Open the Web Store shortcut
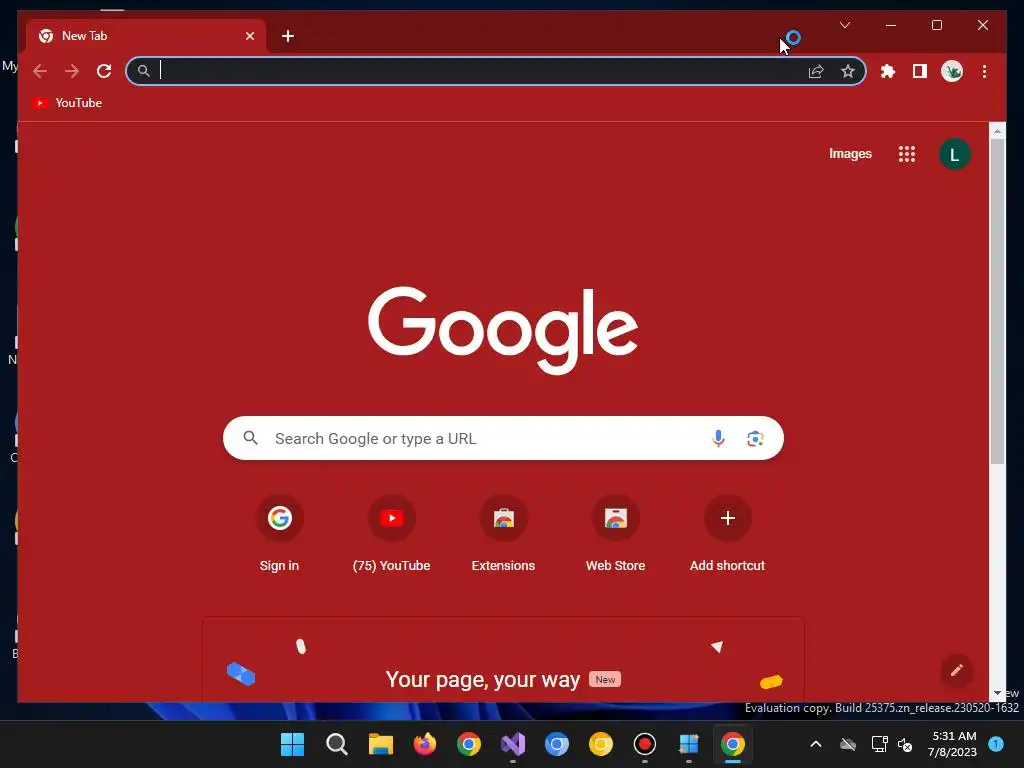Screen dimensions: 1024x768 615,534
